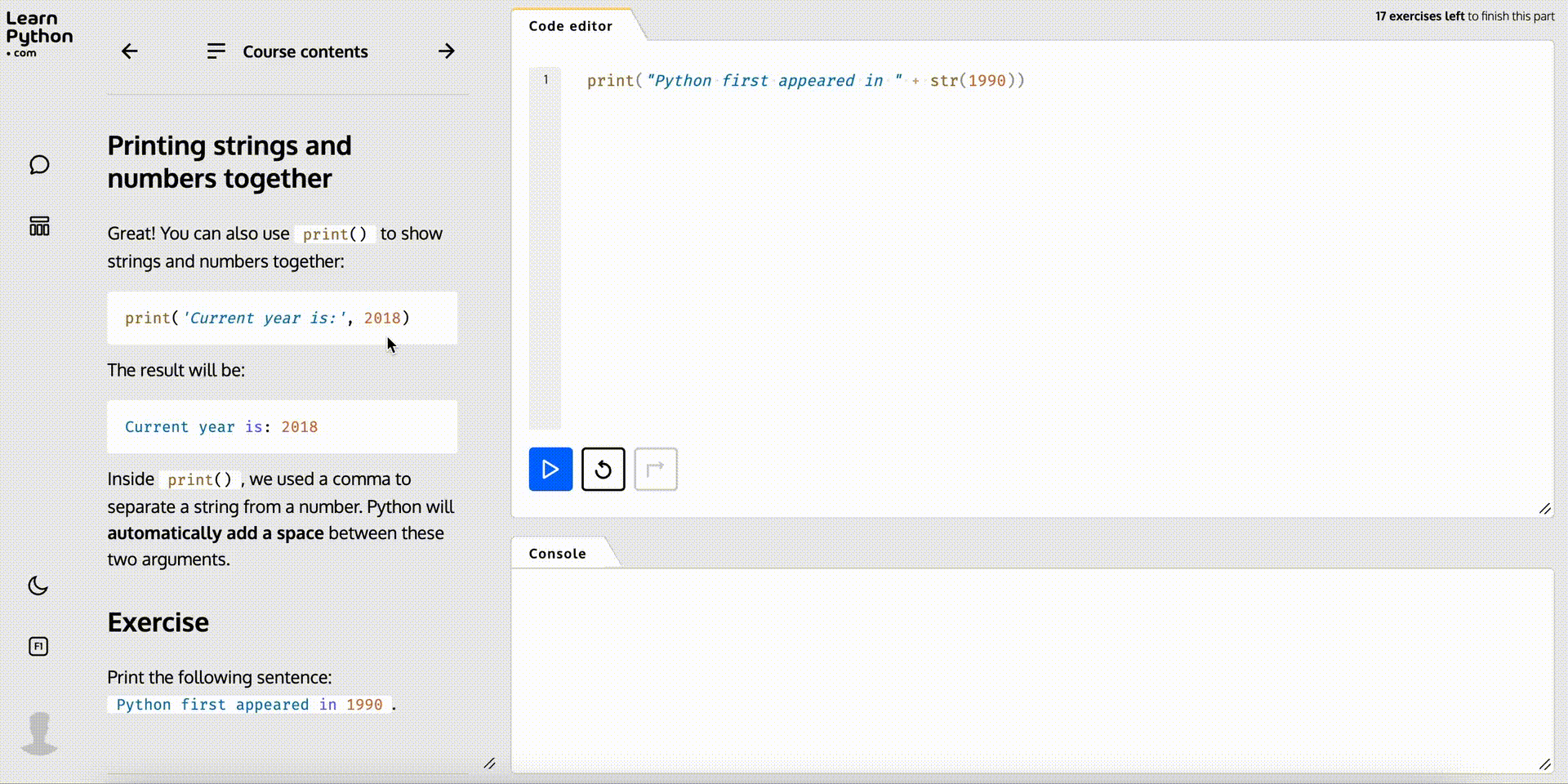Advance to next lesson with right arrow
The height and width of the screenshot is (784, 1568).
[x=446, y=51]
